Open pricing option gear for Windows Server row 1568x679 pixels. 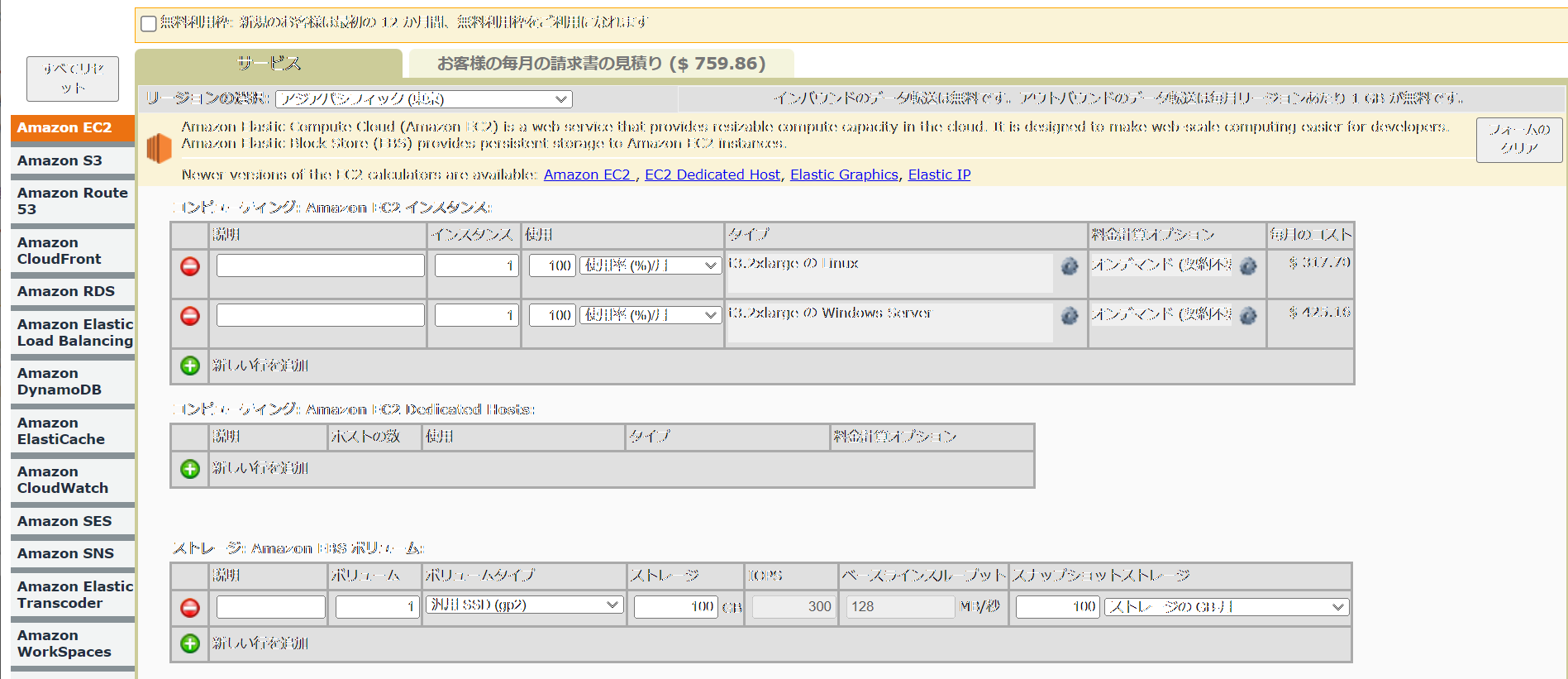[1248, 316]
